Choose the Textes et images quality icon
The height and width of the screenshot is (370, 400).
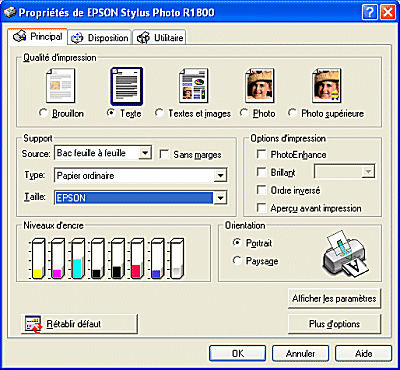(194, 86)
